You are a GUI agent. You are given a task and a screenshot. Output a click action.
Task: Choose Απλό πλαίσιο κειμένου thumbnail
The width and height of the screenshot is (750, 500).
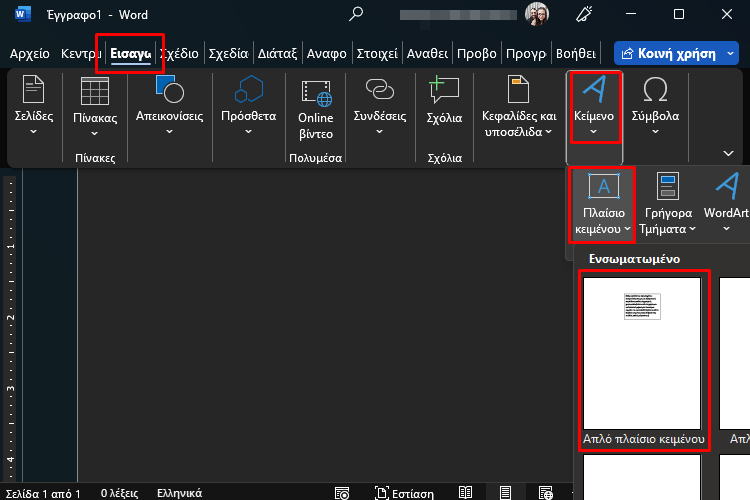643,361
